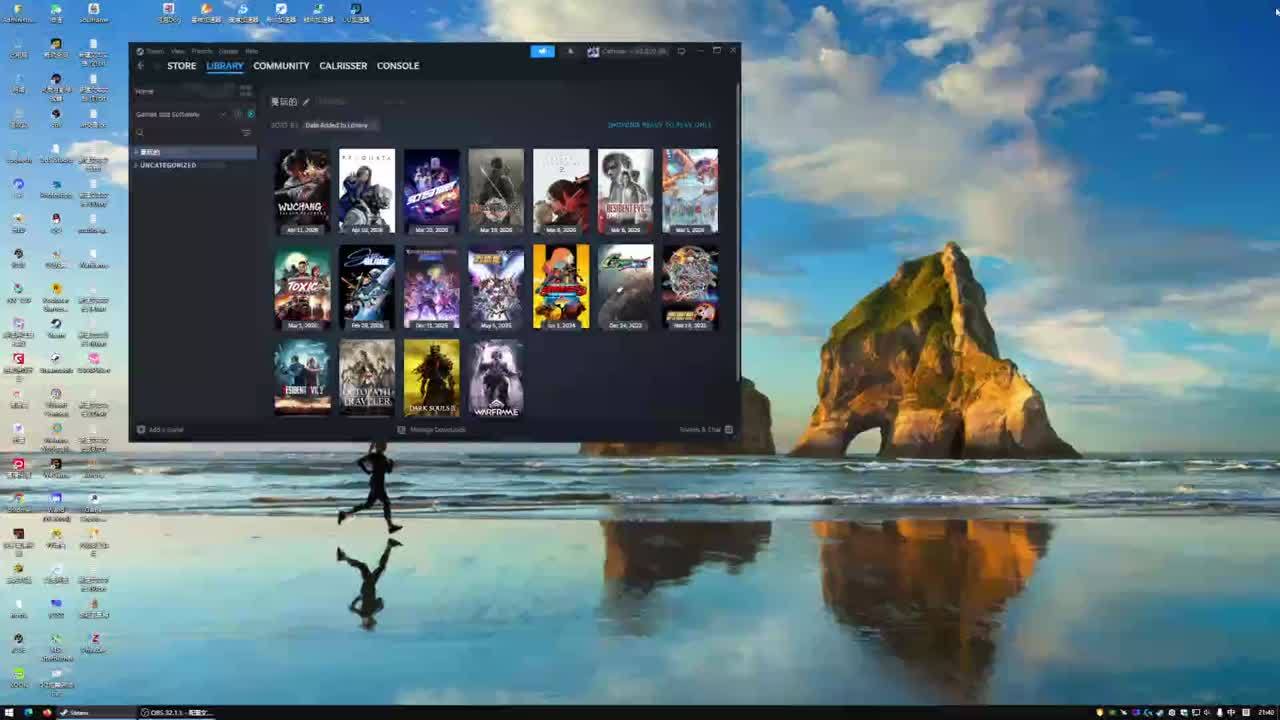This screenshot has height=720, width=1280.
Task: Switch to the Store tab
Action: (181, 66)
